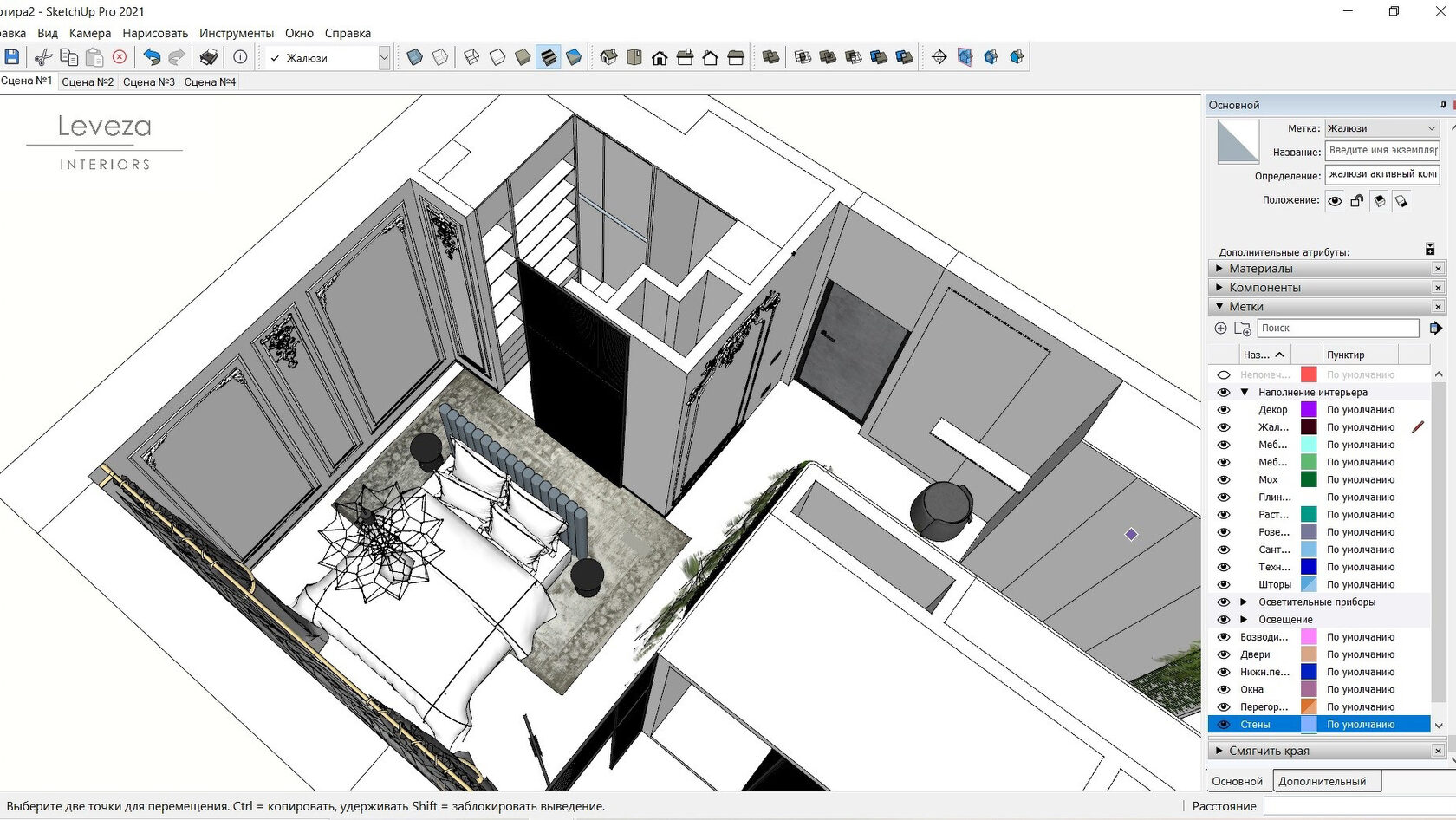Image resolution: width=1456 pixels, height=820 pixels.
Task: Click the Add Tag plus icon
Action: [1220, 329]
